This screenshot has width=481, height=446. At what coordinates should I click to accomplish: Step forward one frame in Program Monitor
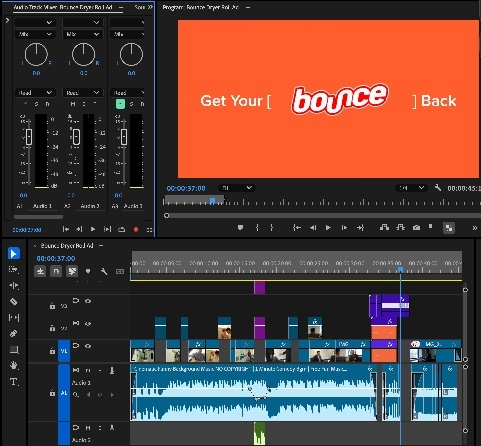pyautogui.click(x=344, y=228)
